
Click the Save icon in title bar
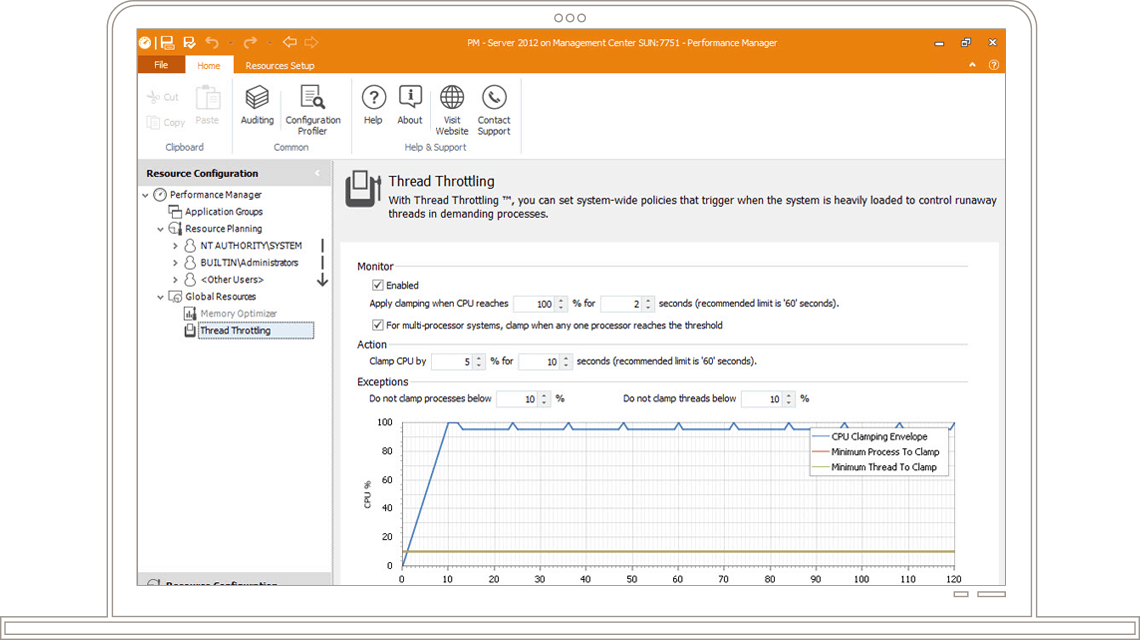(167, 43)
